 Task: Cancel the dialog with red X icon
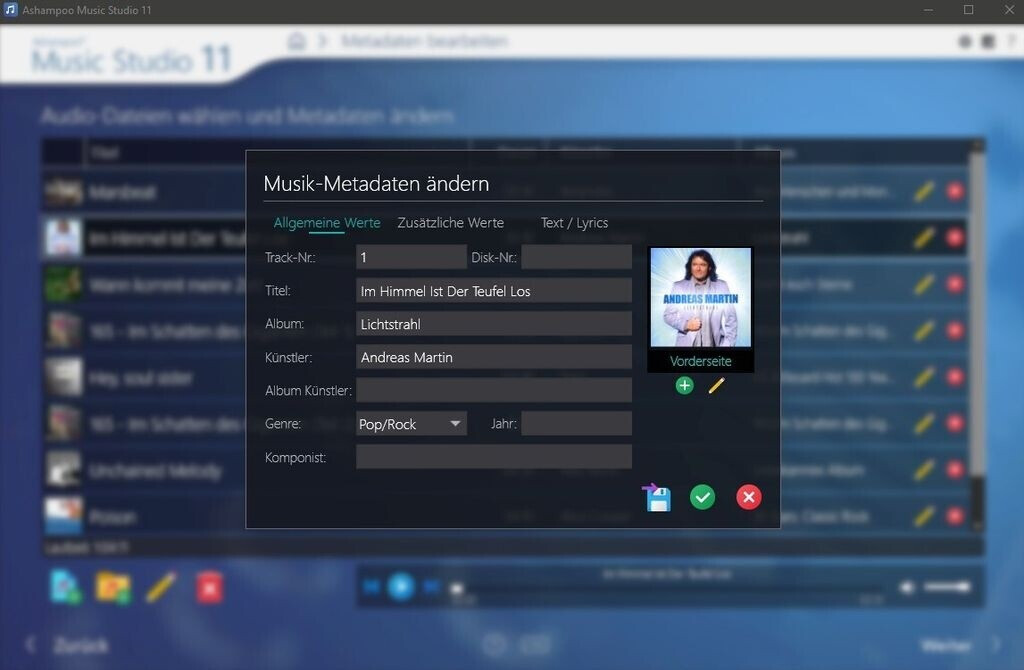coord(749,497)
